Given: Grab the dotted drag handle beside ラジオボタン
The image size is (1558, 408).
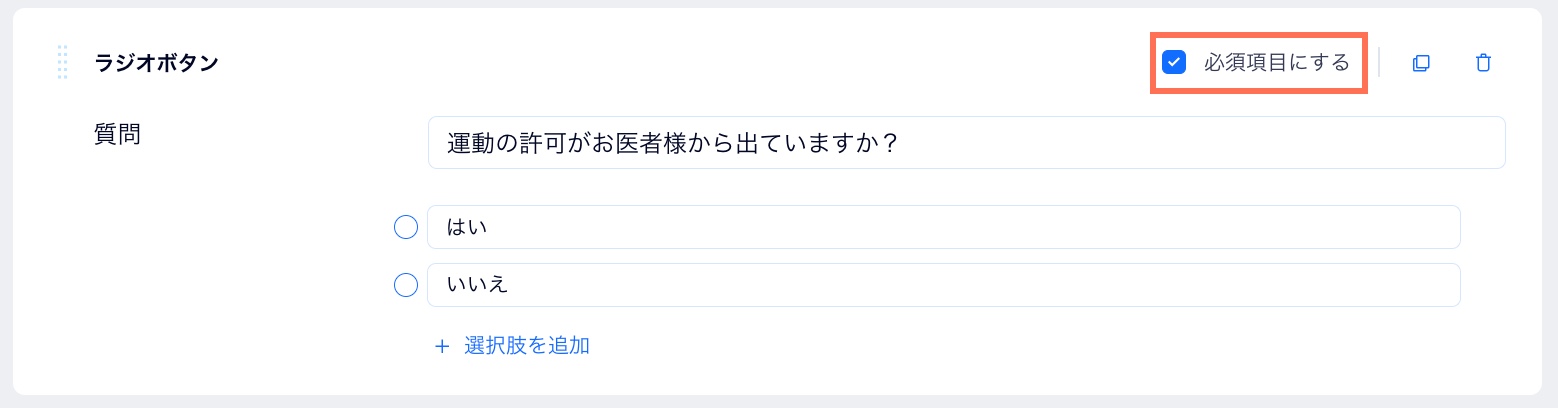Looking at the screenshot, I should 62,62.
